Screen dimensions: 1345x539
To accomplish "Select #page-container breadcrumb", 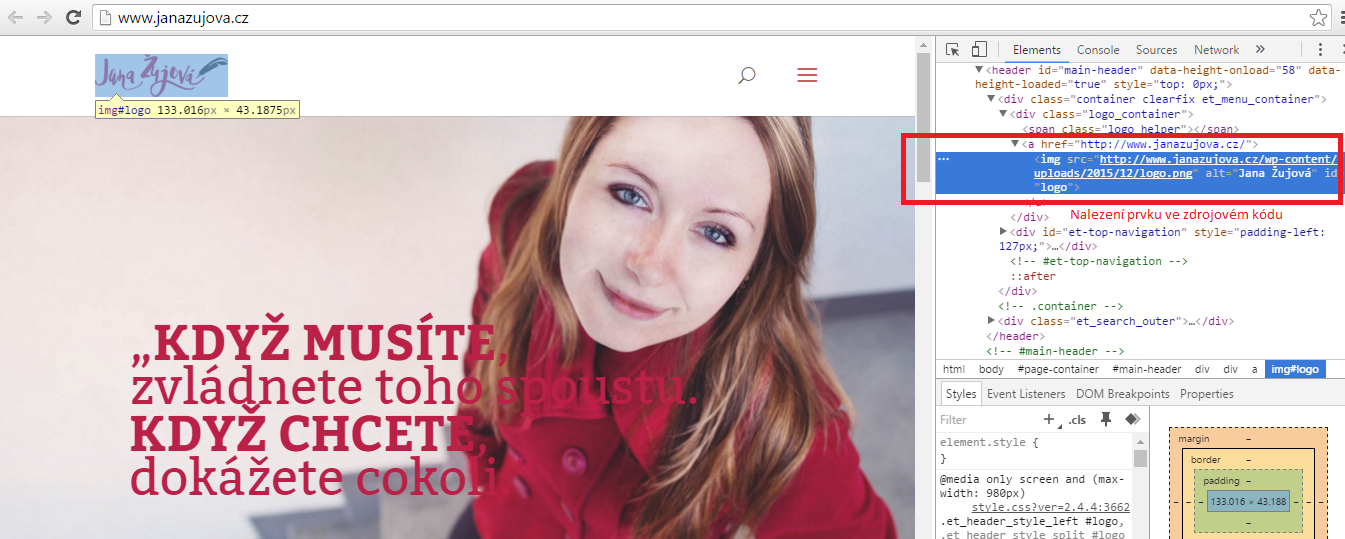I will click(1058, 369).
